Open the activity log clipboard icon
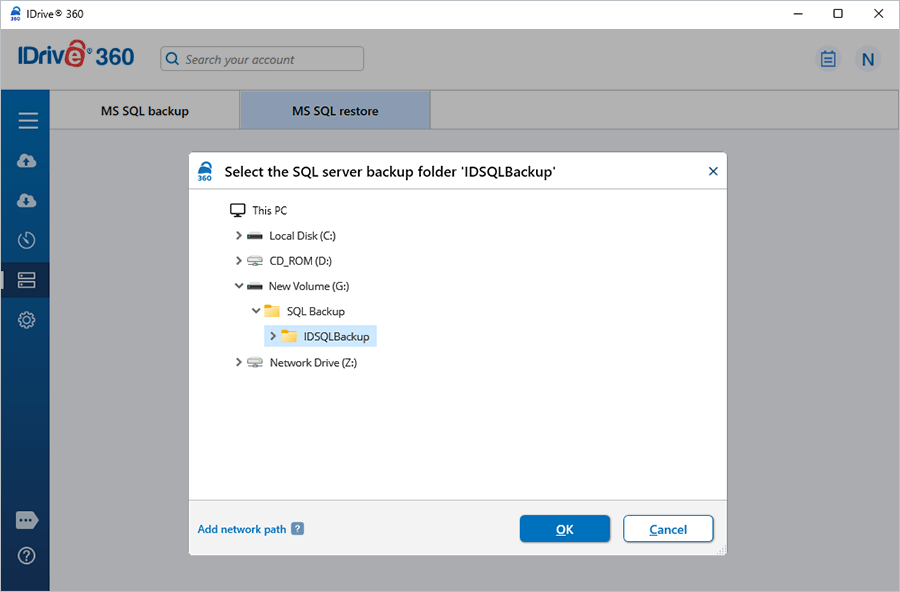 [x=827, y=59]
